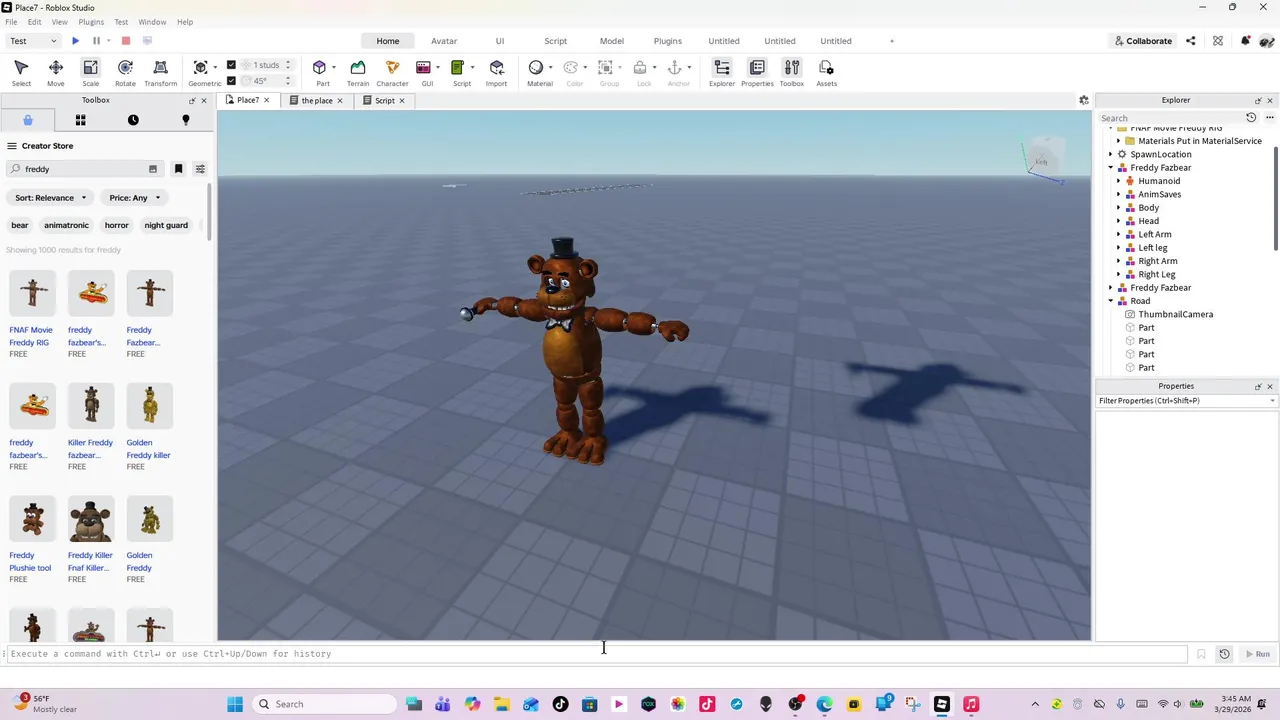Switch to the Model ribbon tab
1280x720 pixels.
612,41
